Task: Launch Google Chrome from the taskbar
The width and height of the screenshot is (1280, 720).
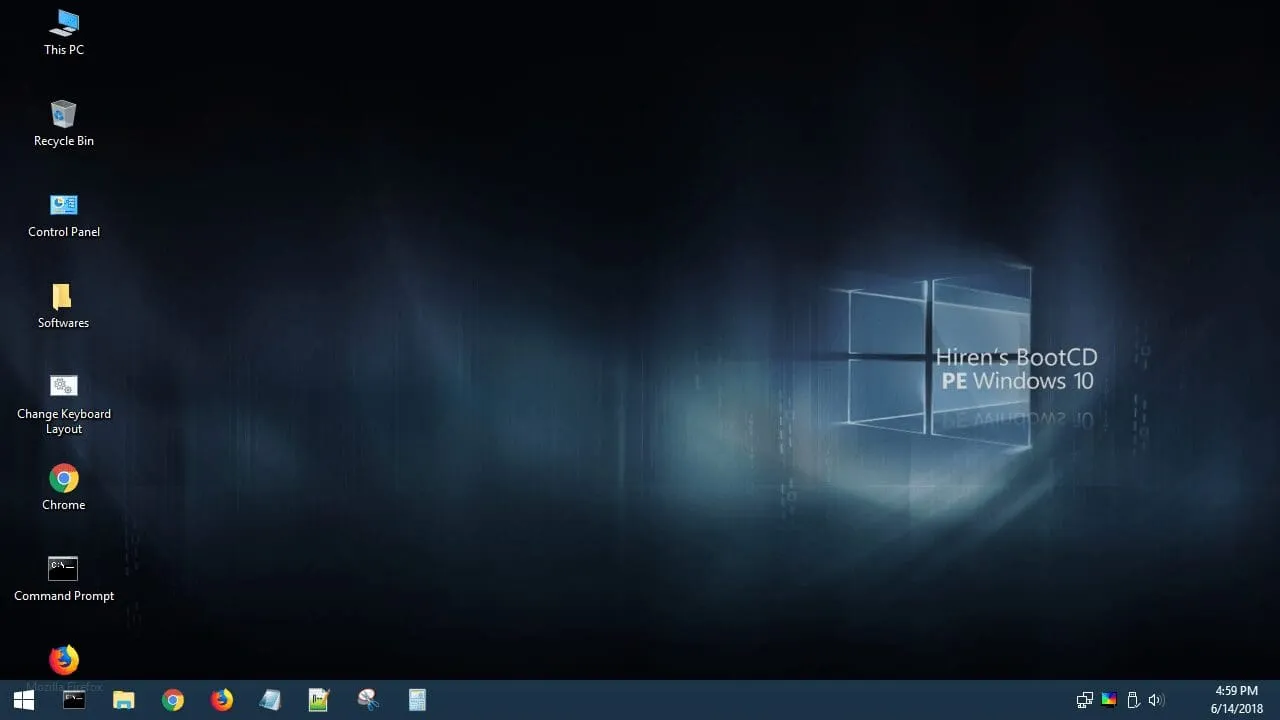Action: [172, 699]
